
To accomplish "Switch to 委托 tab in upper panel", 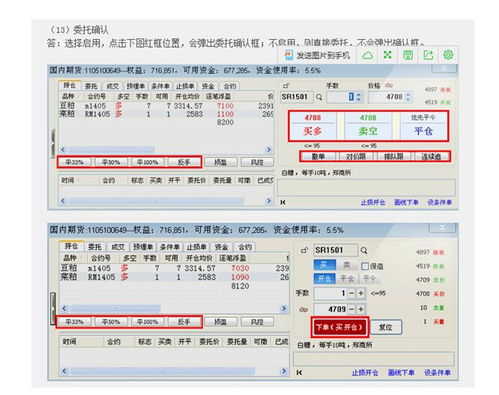I will [x=91, y=86].
